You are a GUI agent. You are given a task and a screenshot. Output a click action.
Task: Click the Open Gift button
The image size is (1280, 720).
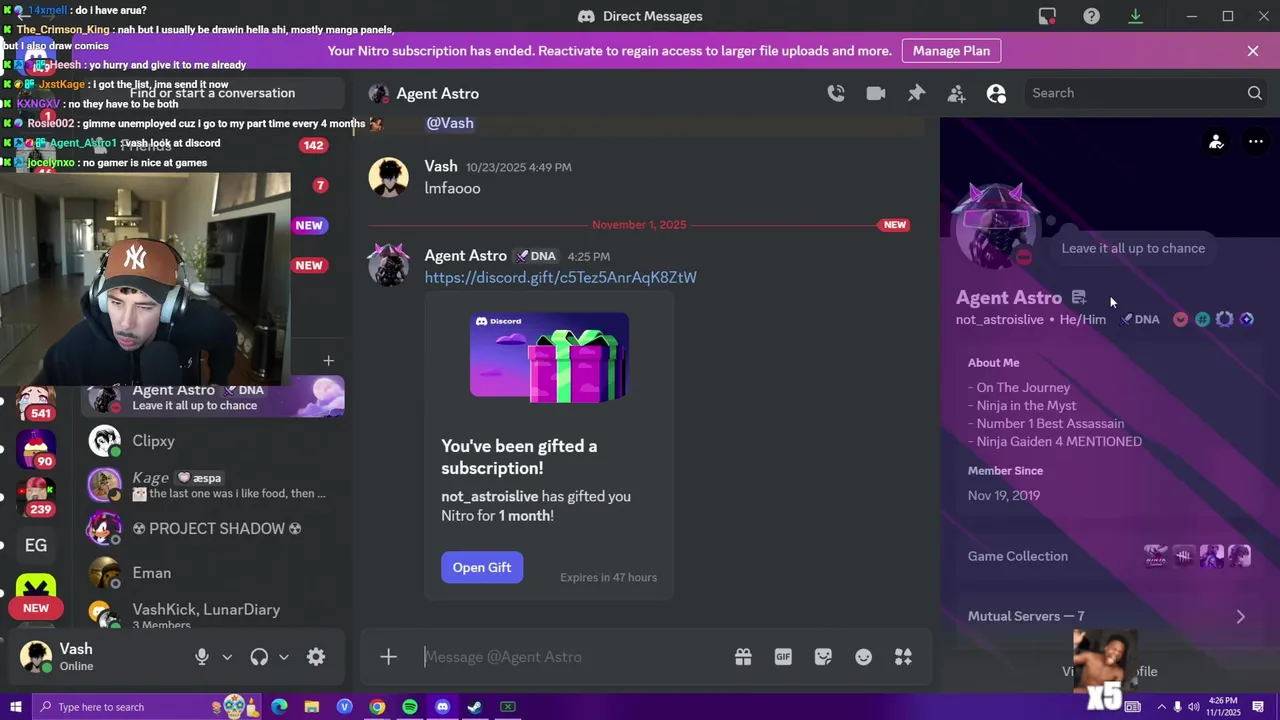(481, 567)
